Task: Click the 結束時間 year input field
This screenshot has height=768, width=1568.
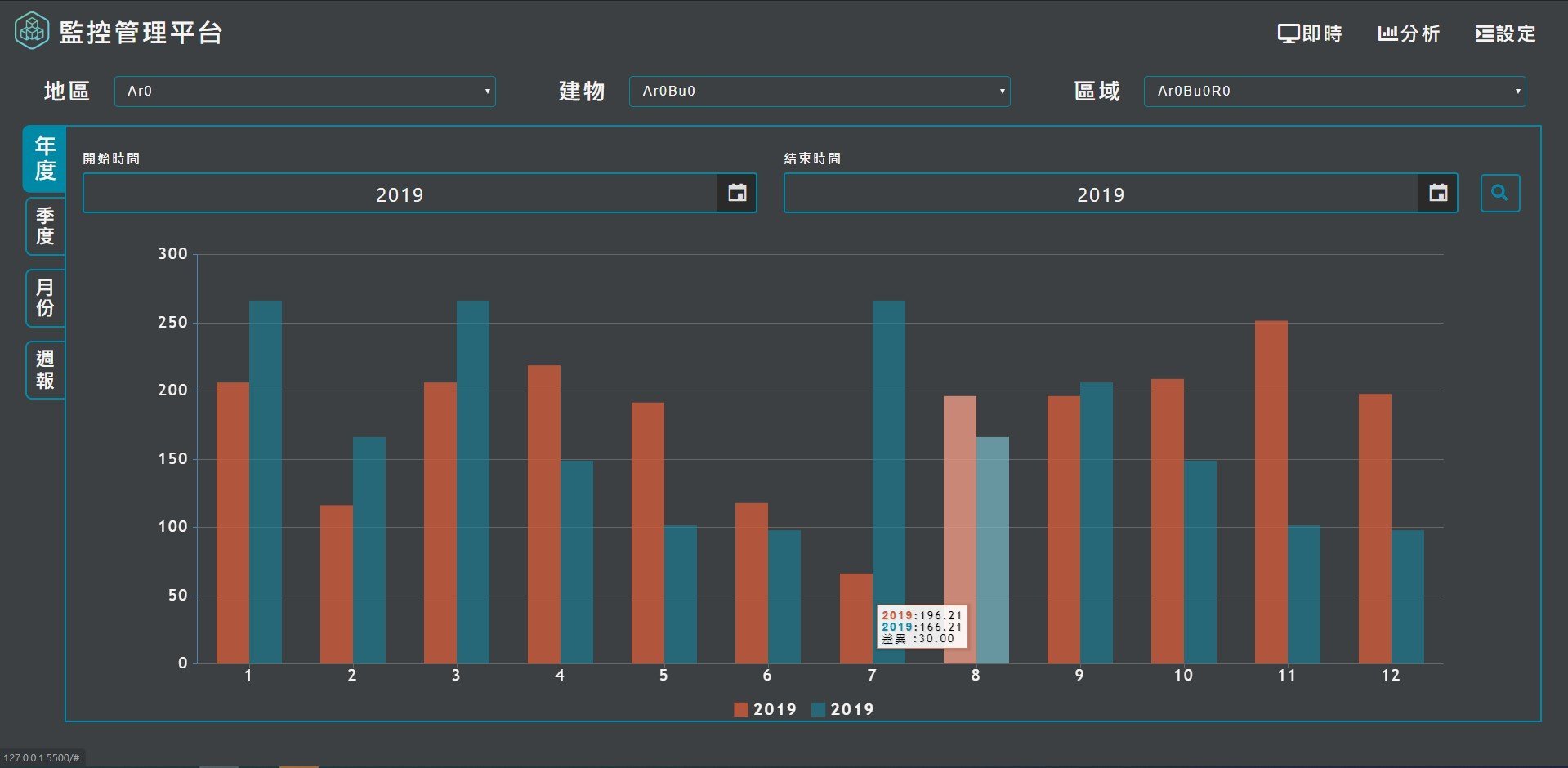Action: coord(1101,194)
